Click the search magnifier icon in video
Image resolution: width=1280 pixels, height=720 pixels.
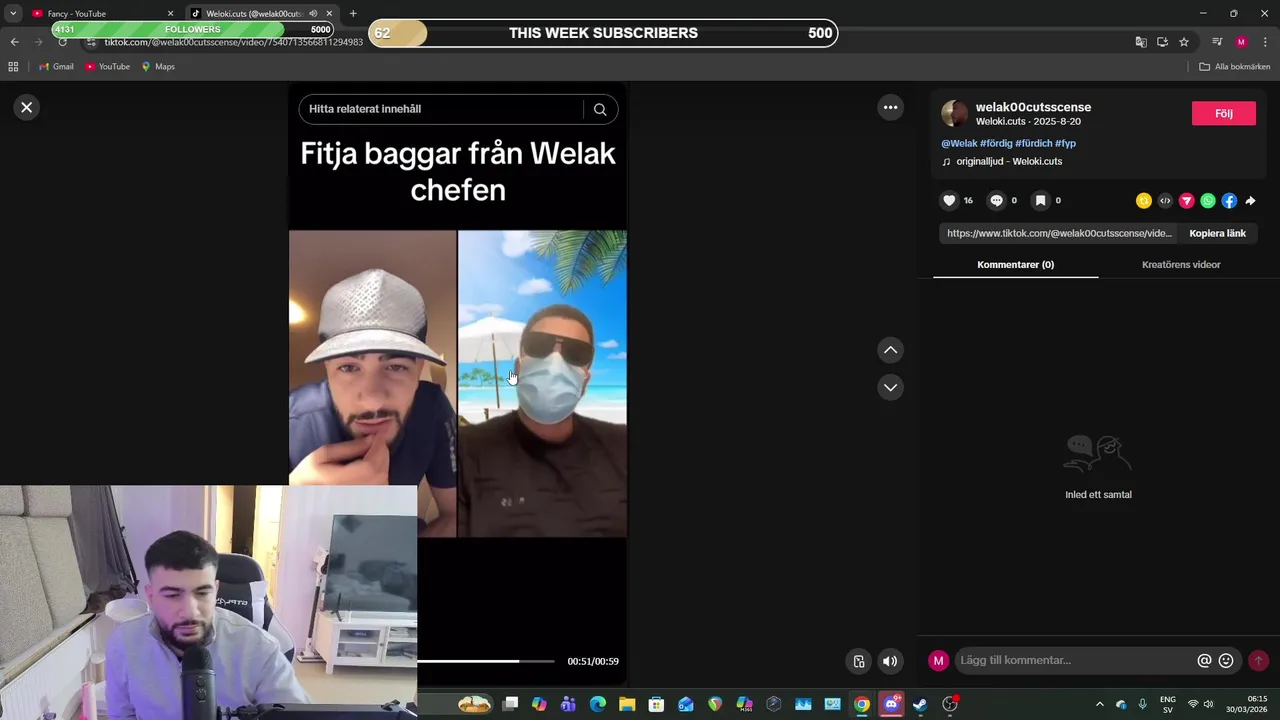(x=600, y=109)
